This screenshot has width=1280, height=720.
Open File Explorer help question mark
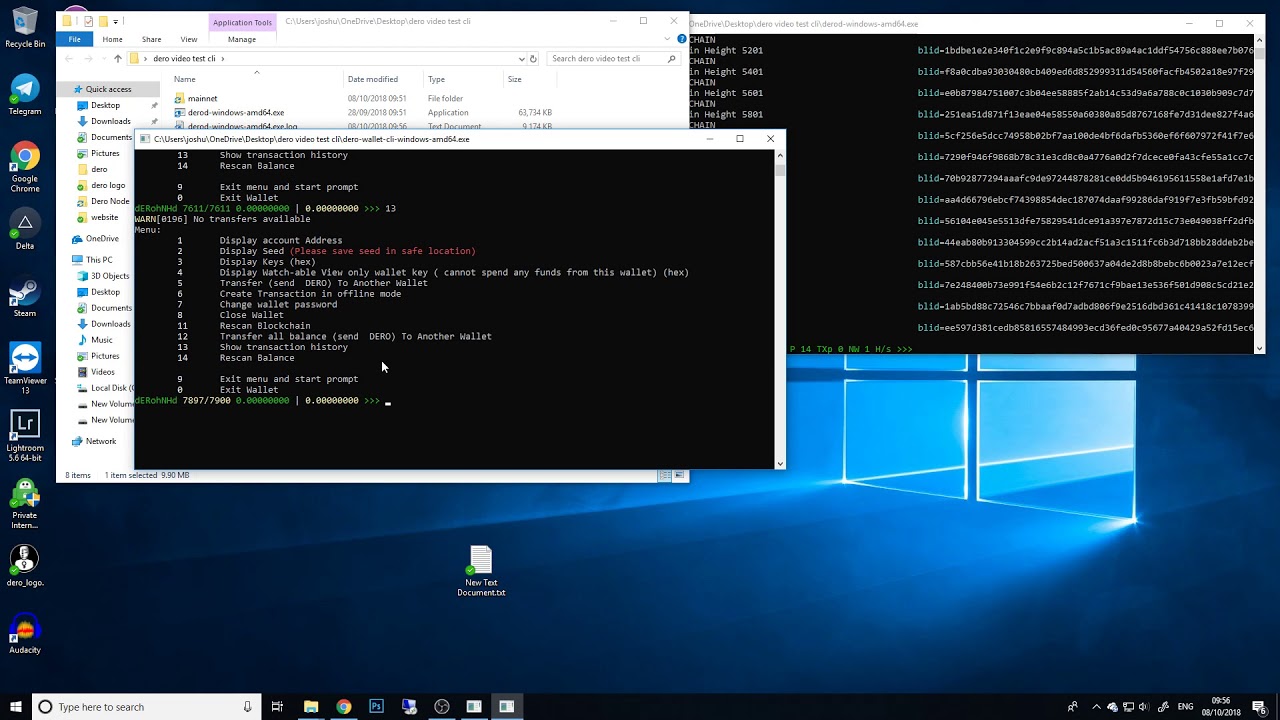coord(680,39)
